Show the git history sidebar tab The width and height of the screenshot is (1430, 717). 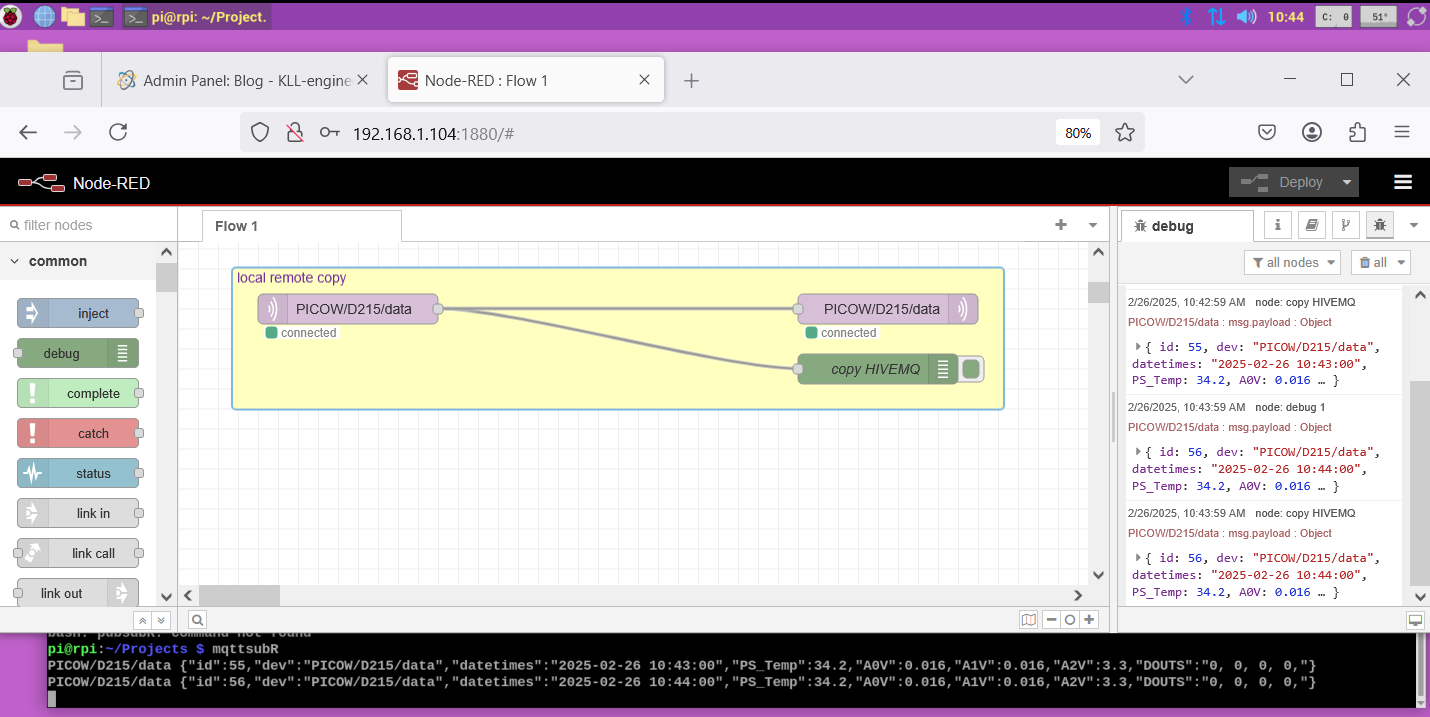1346,226
